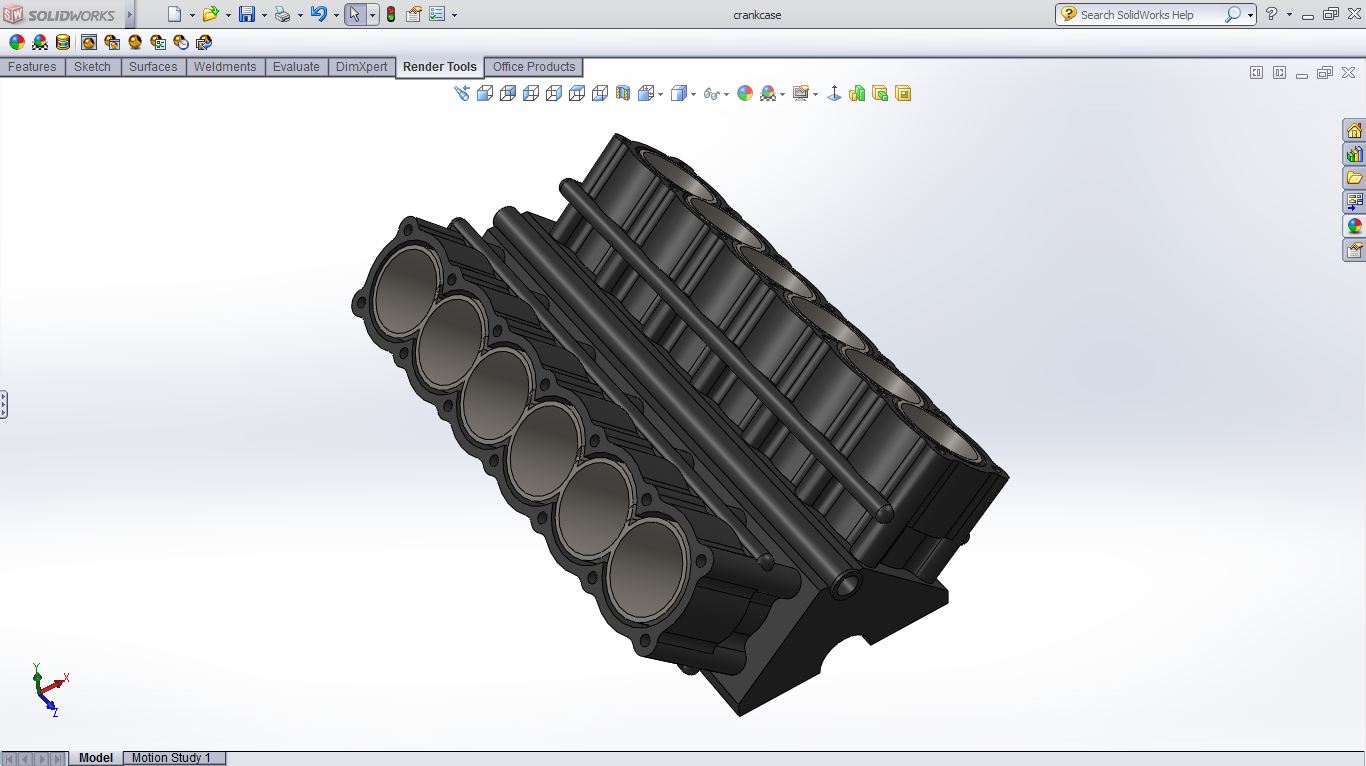Open SolidWorks Resources home tab icon

[x=1354, y=131]
